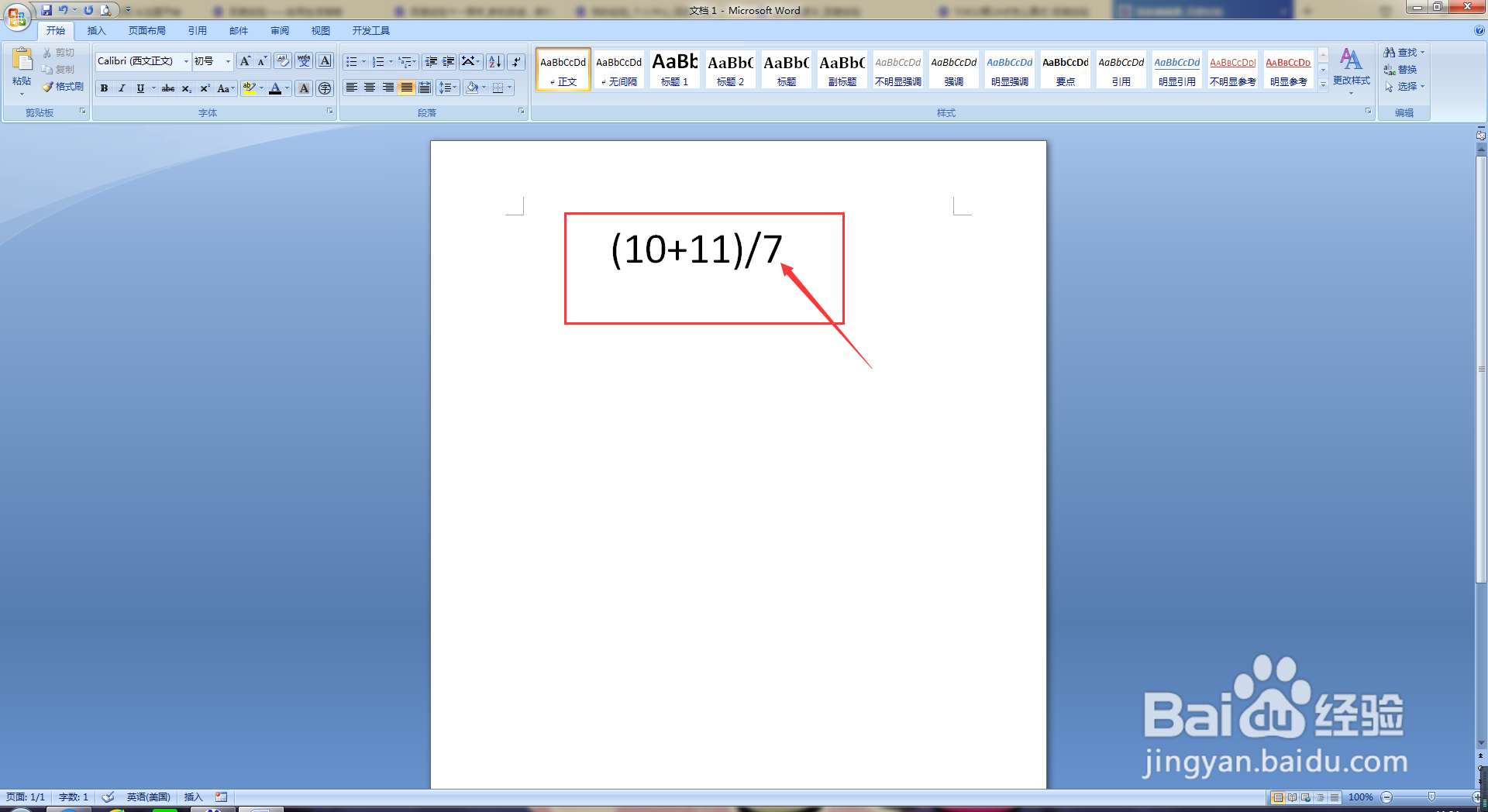
Task: Apply strikethrough to text
Action: point(168,88)
